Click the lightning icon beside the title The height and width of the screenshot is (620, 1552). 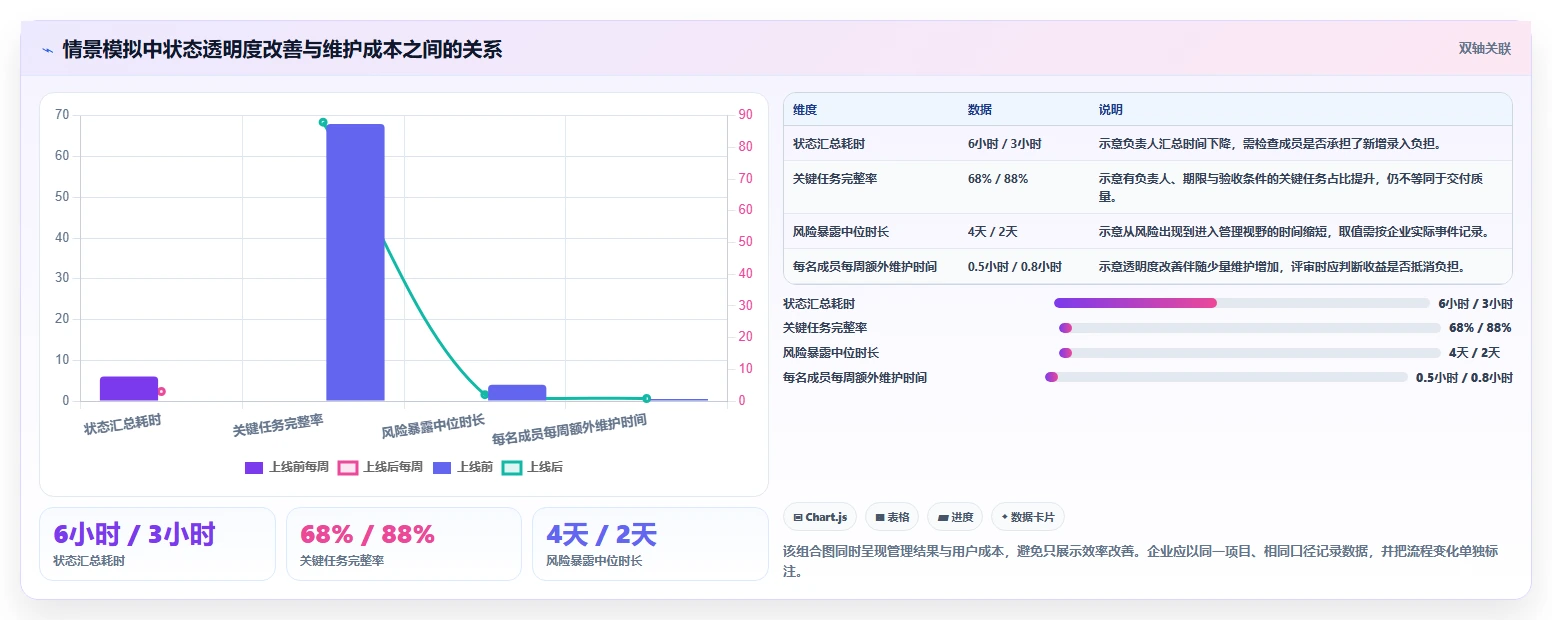coord(48,50)
